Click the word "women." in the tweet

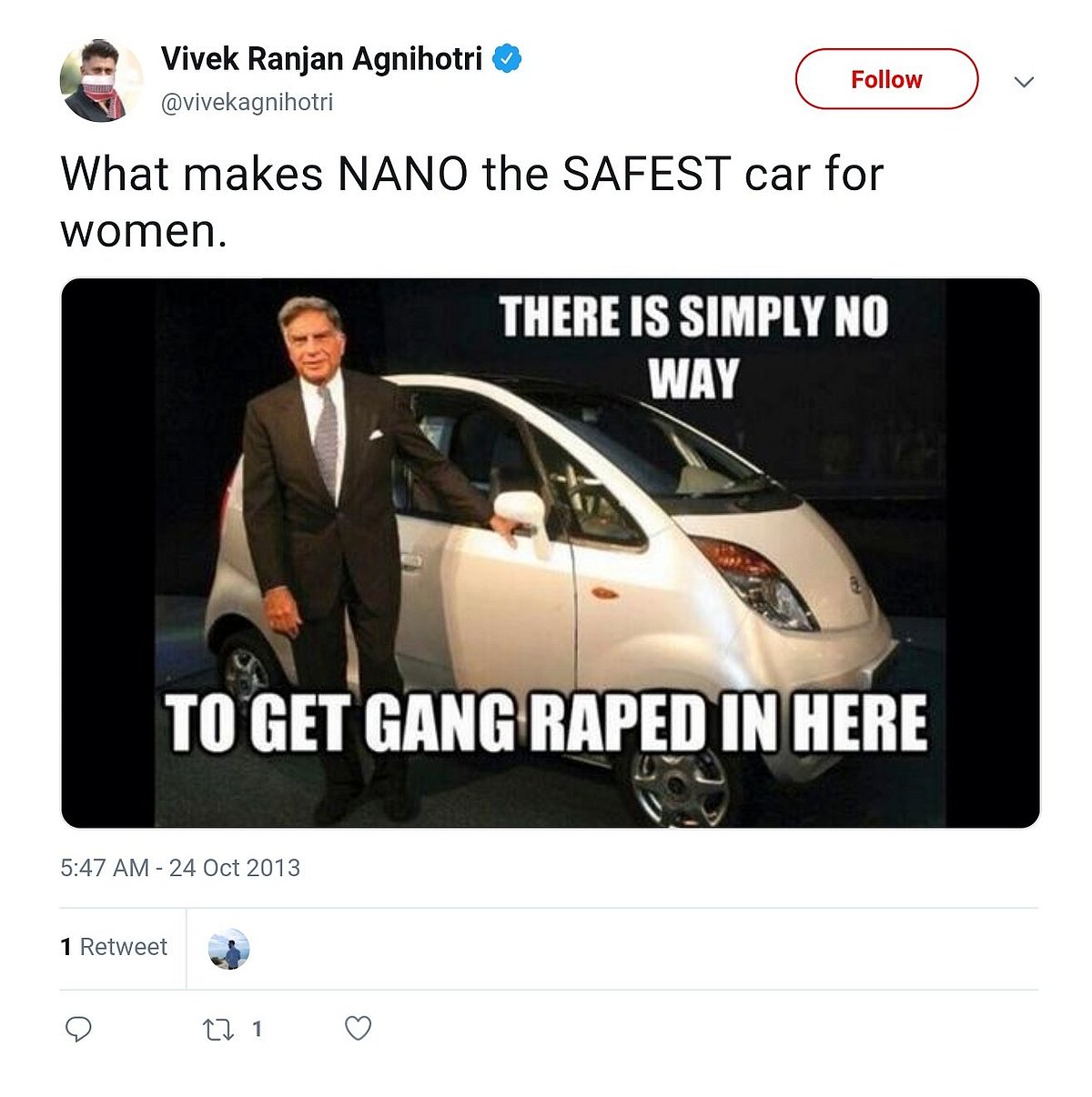(x=143, y=231)
